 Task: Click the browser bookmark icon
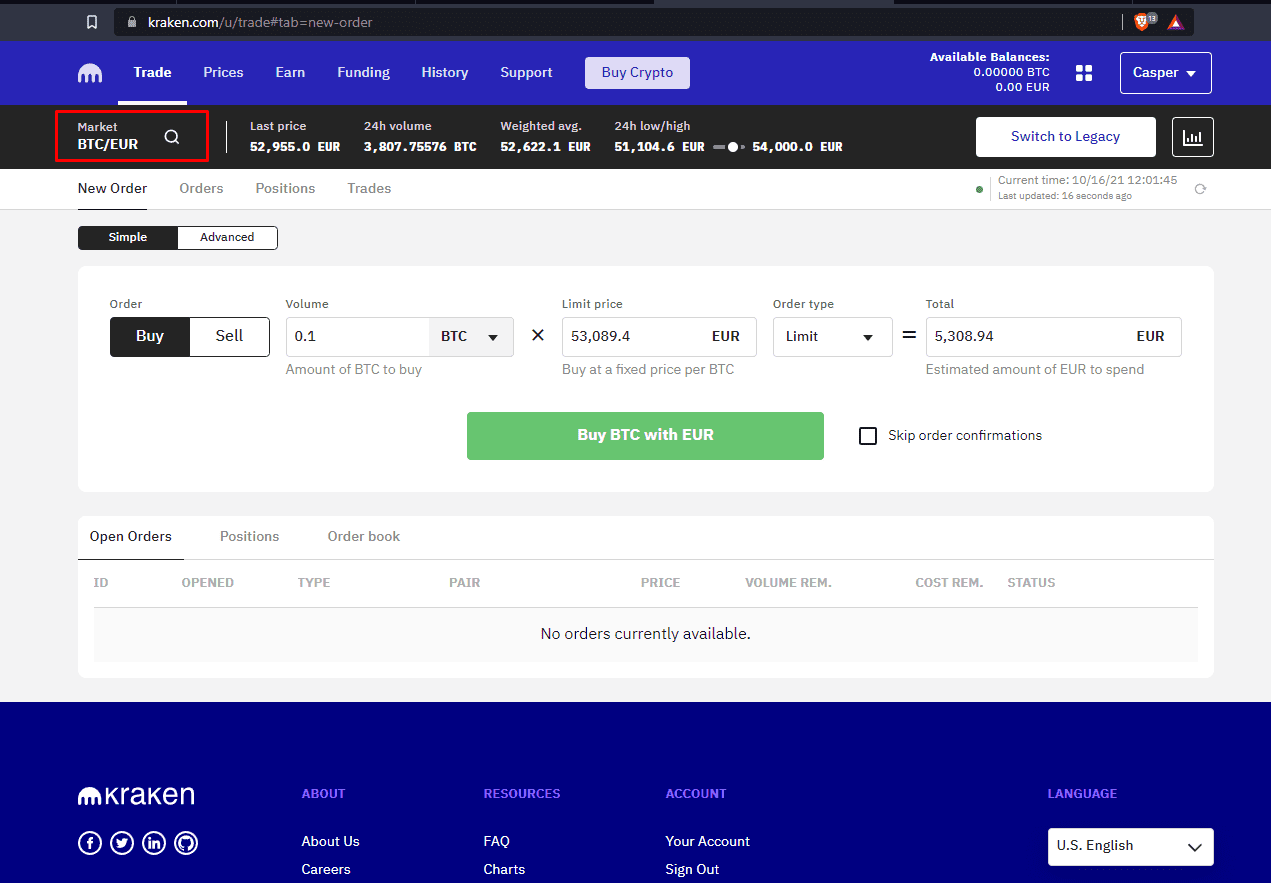click(x=92, y=21)
